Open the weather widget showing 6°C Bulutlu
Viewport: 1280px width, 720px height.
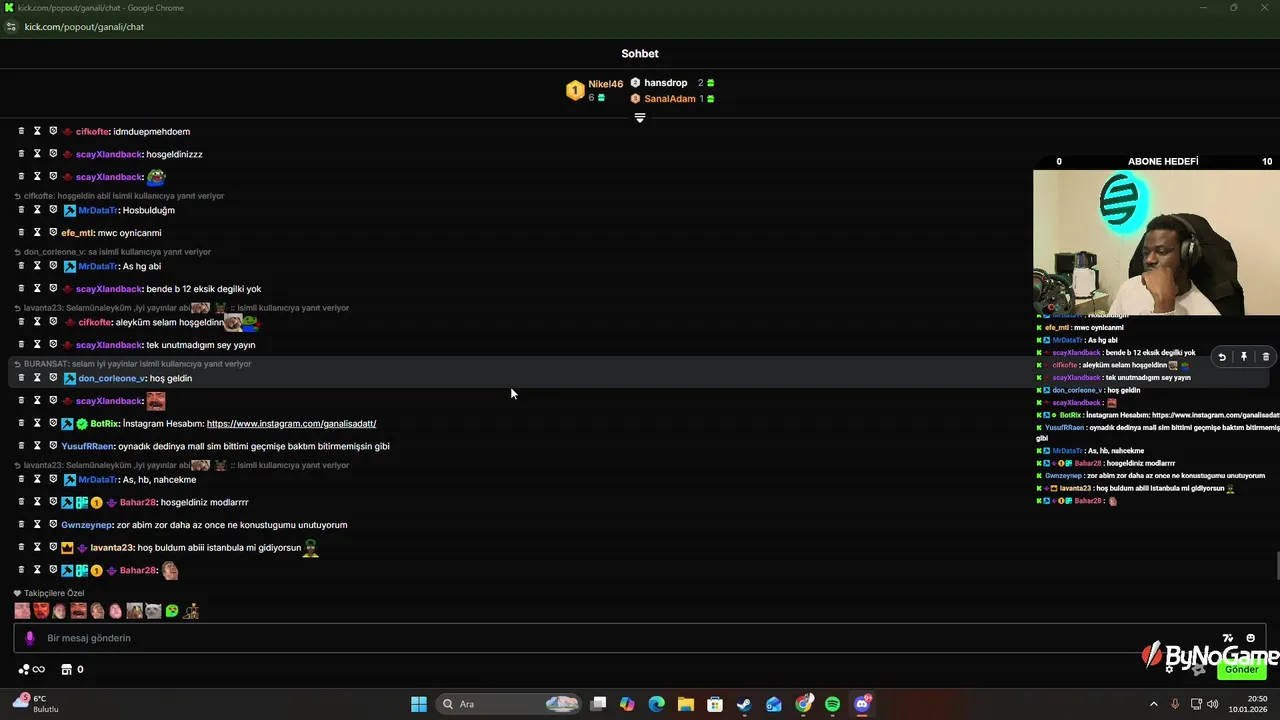pyautogui.click(x=37, y=704)
